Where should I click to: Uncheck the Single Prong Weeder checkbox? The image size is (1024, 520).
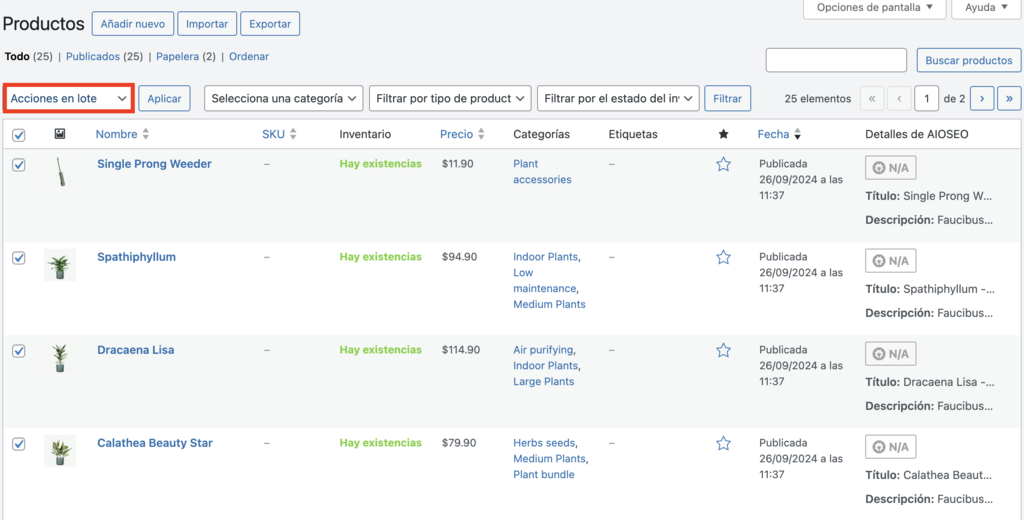[x=19, y=165]
